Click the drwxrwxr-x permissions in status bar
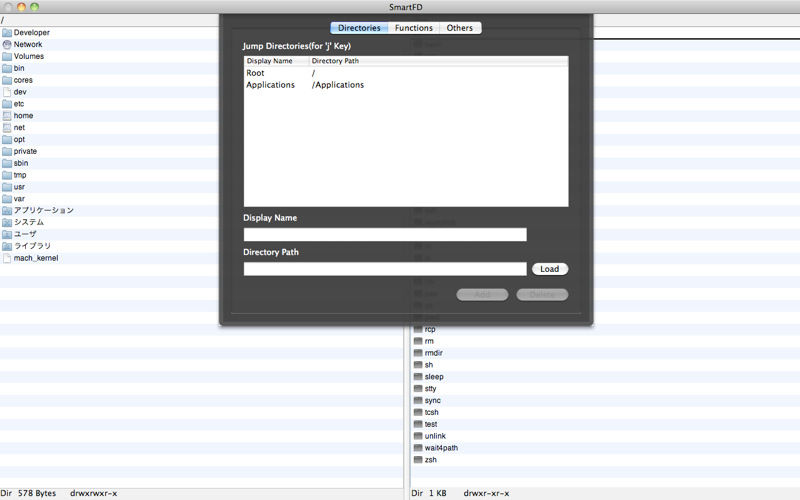This screenshot has height=500, width=800. tap(93, 493)
